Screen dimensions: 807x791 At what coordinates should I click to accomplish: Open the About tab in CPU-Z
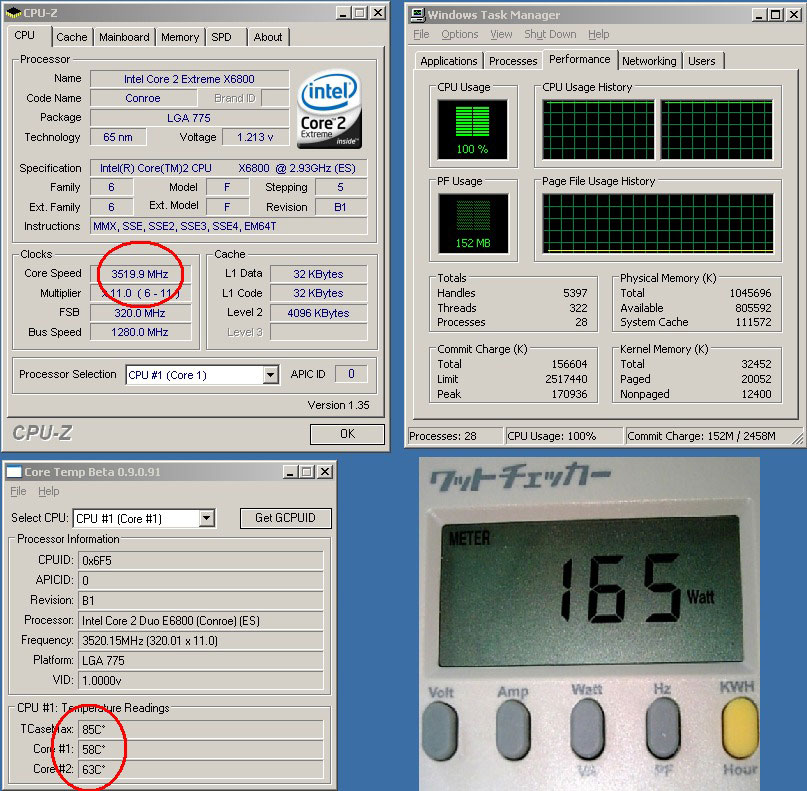(268, 37)
